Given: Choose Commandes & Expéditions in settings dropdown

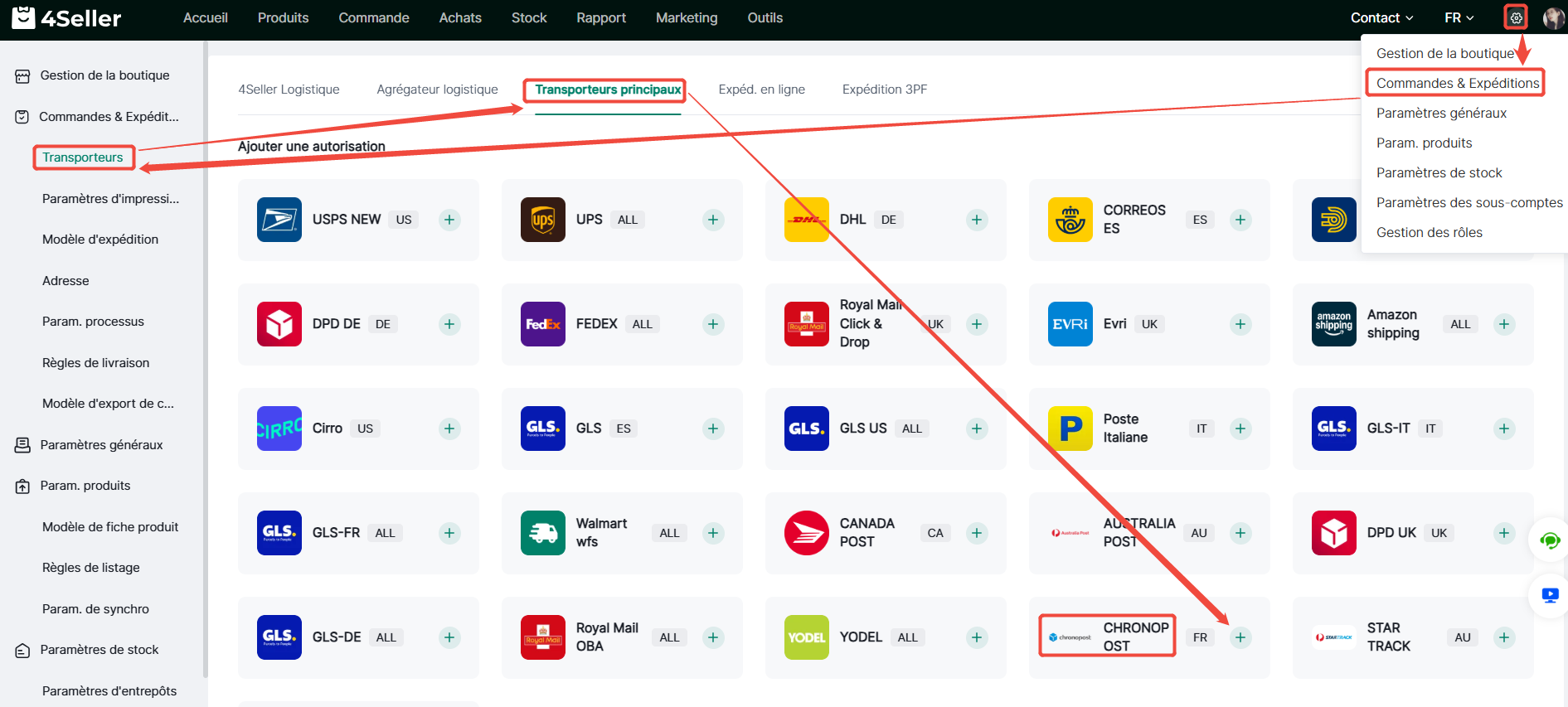Looking at the screenshot, I should point(1458,83).
